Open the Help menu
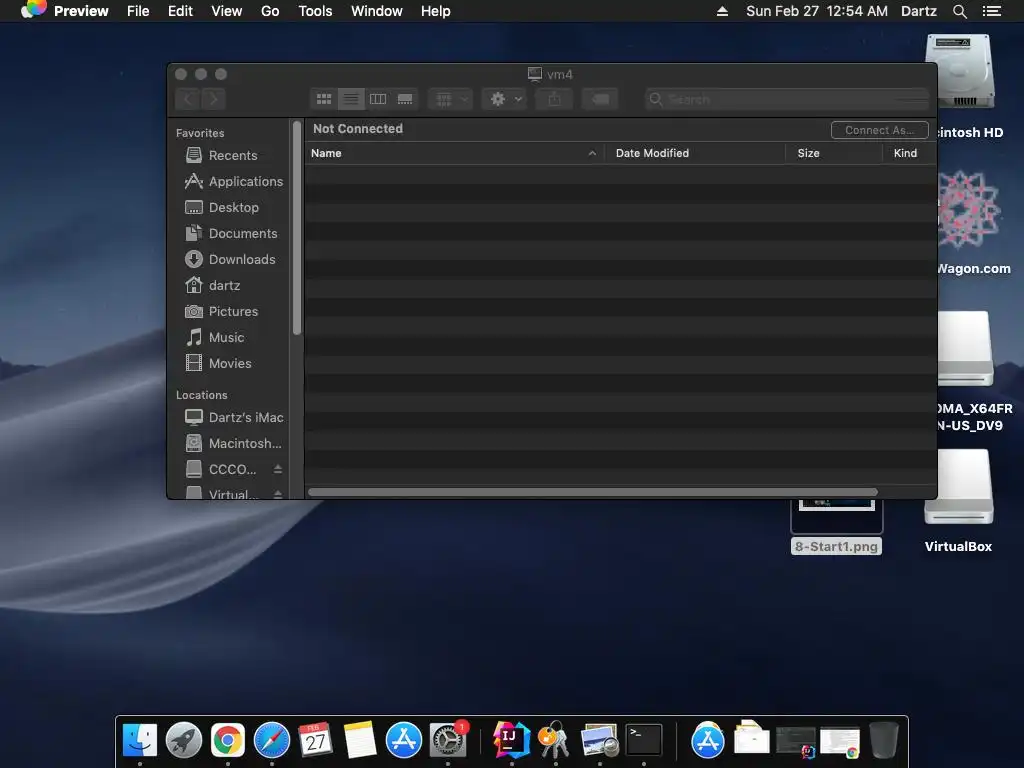This screenshot has height=768, width=1024. (436, 11)
